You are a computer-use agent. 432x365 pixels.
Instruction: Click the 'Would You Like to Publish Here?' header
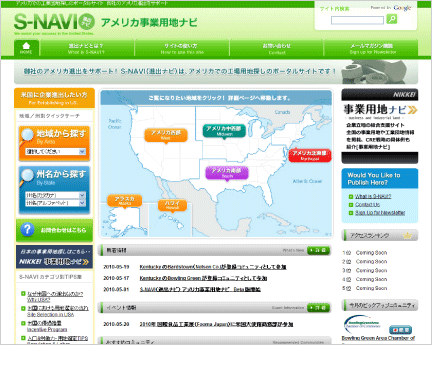380,179
